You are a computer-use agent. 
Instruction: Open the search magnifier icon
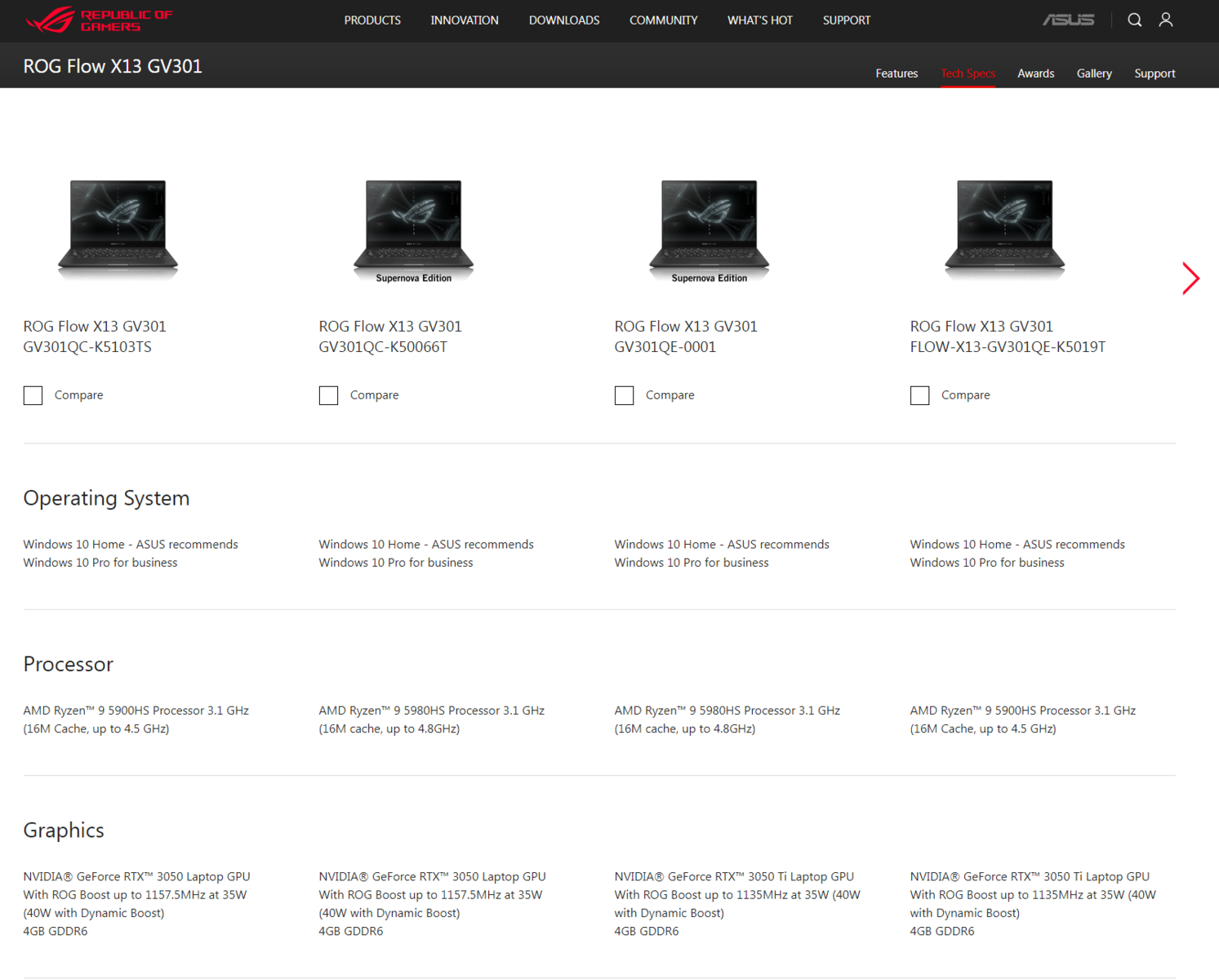pyautogui.click(x=1134, y=20)
